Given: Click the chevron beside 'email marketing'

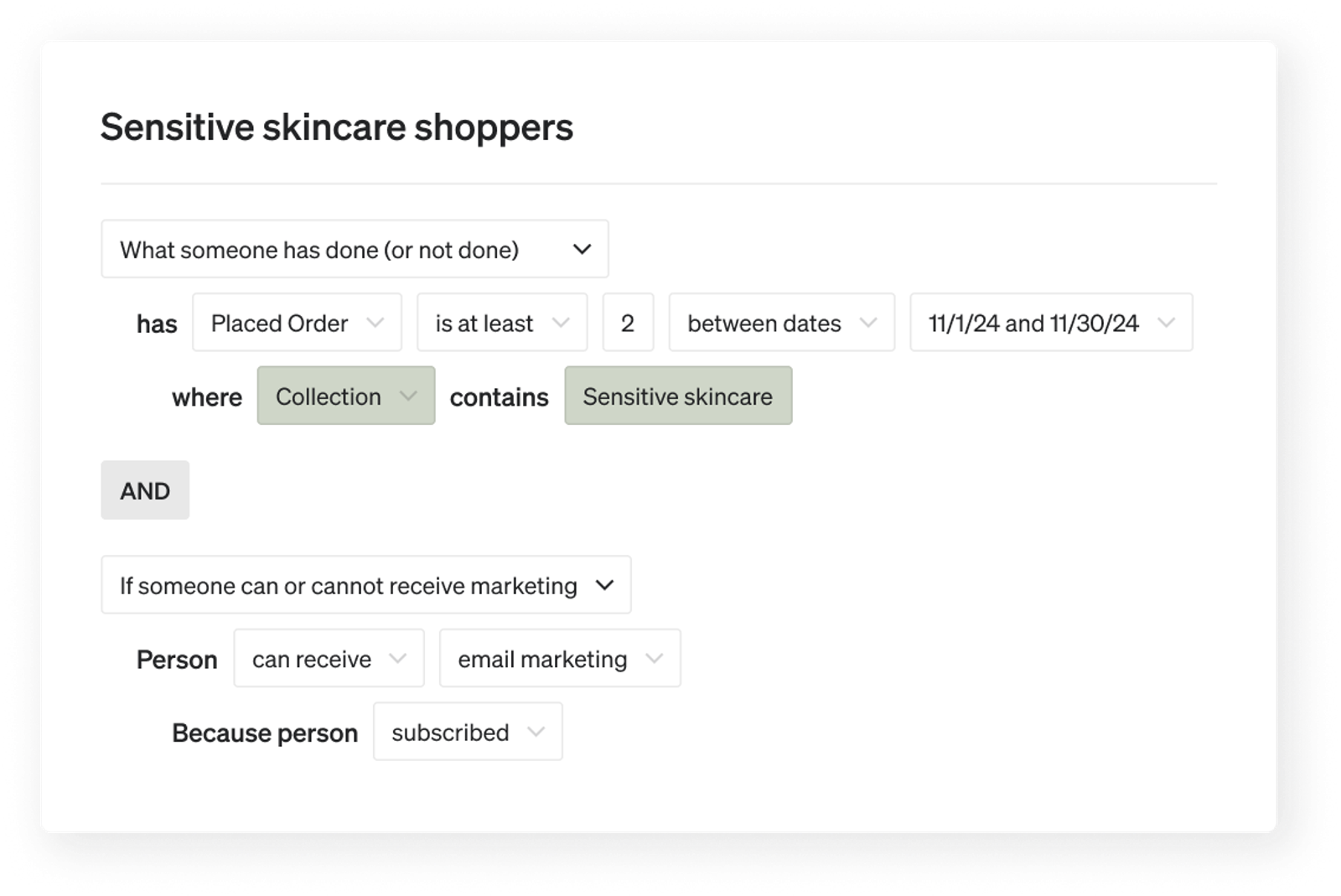Looking at the screenshot, I should click(x=655, y=659).
